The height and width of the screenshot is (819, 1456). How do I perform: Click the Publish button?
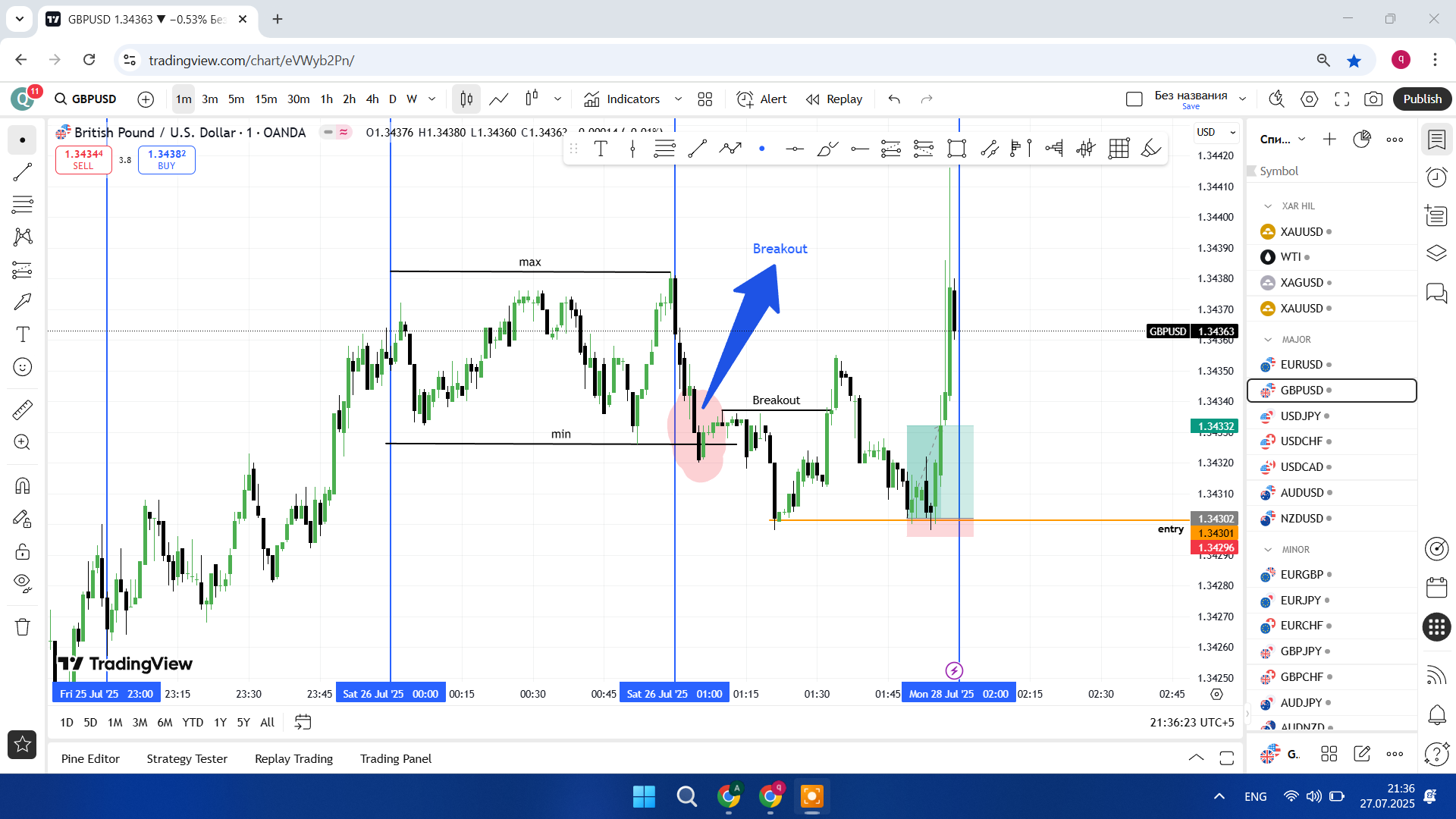point(1422,99)
